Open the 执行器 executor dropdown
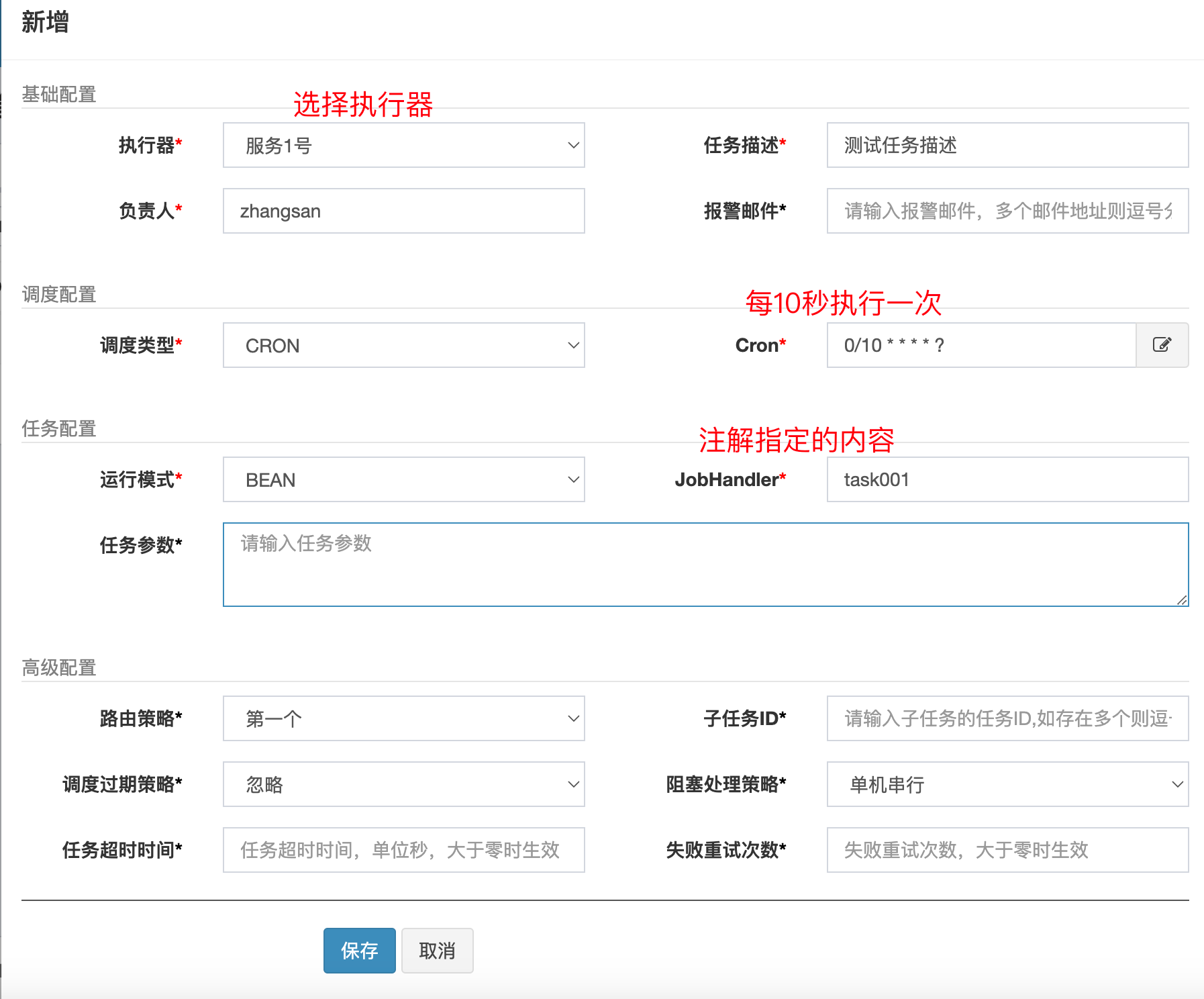 pos(403,145)
